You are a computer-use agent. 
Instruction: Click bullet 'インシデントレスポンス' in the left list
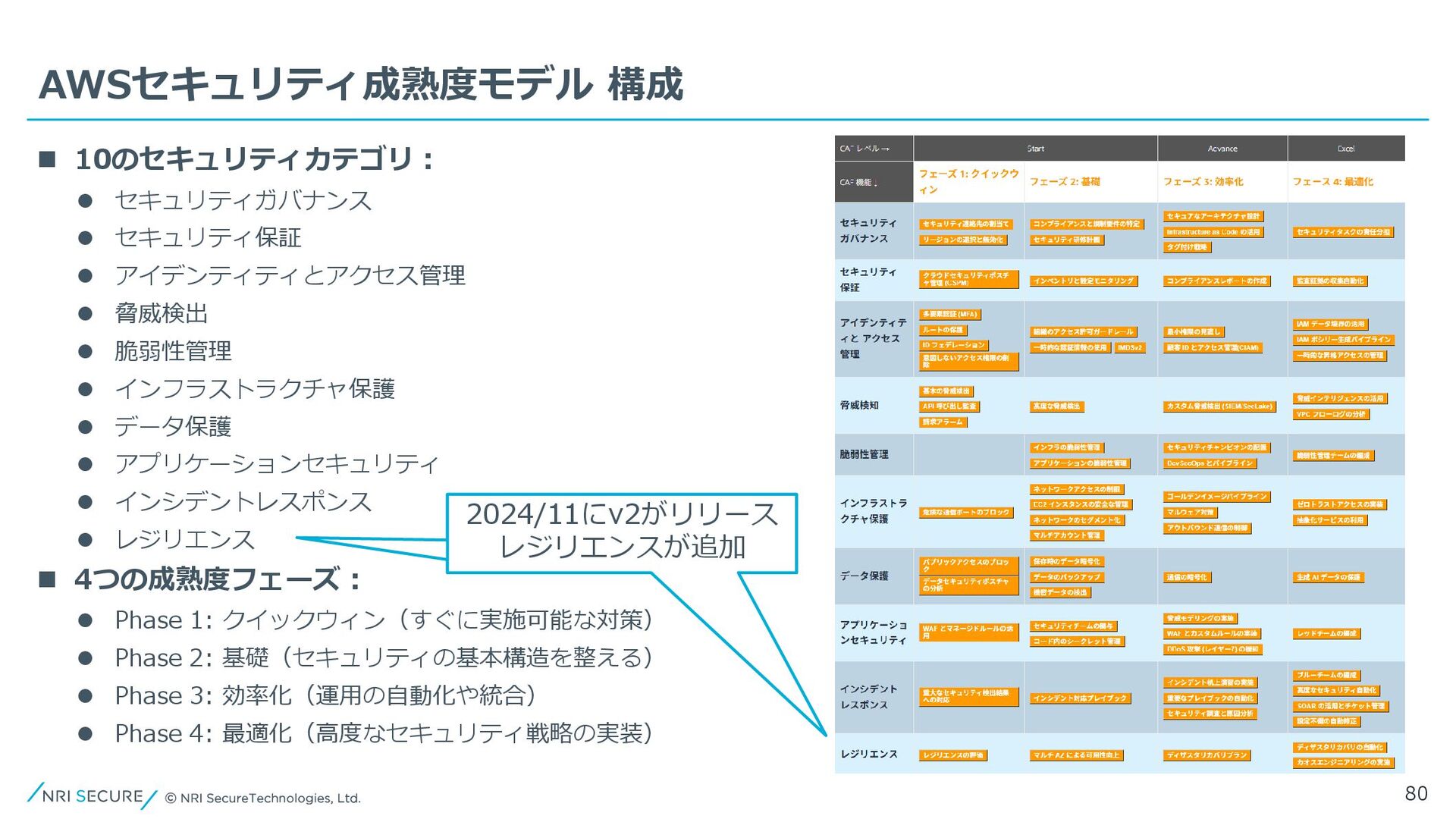(x=243, y=502)
